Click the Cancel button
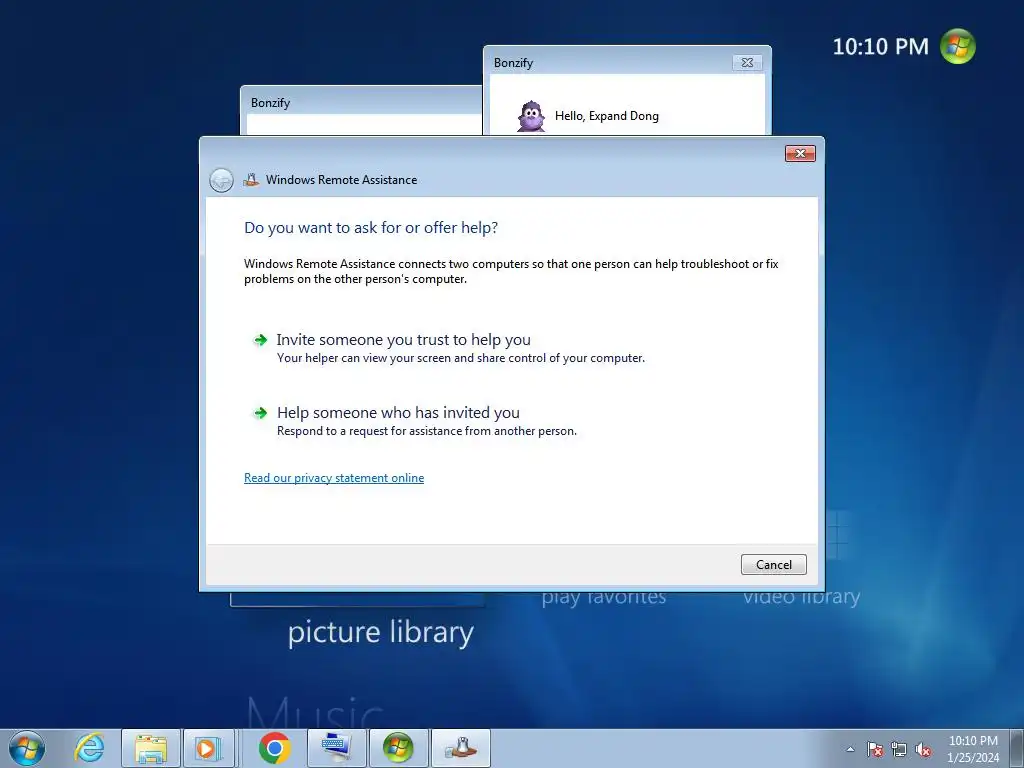This screenshot has height=768, width=1024. [774, 564]
